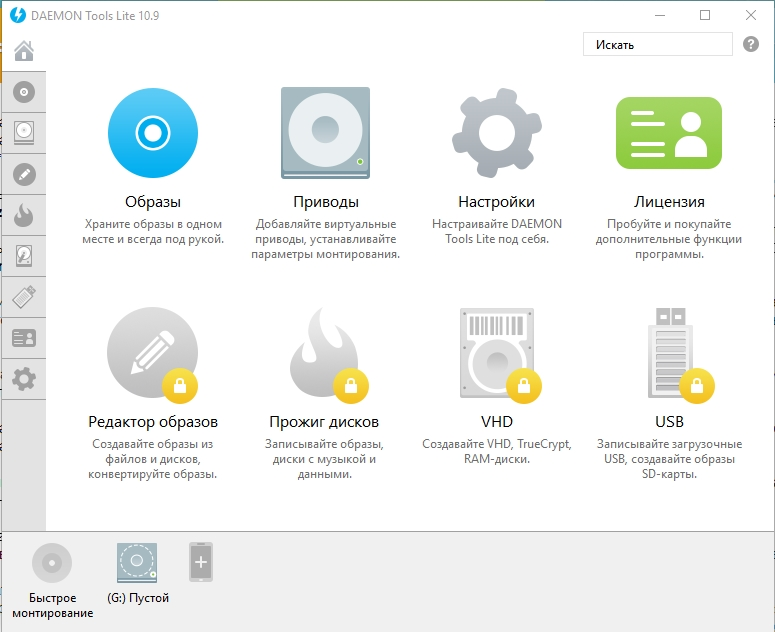
Task: Open the Home sidebar icon
Action: 24,50
